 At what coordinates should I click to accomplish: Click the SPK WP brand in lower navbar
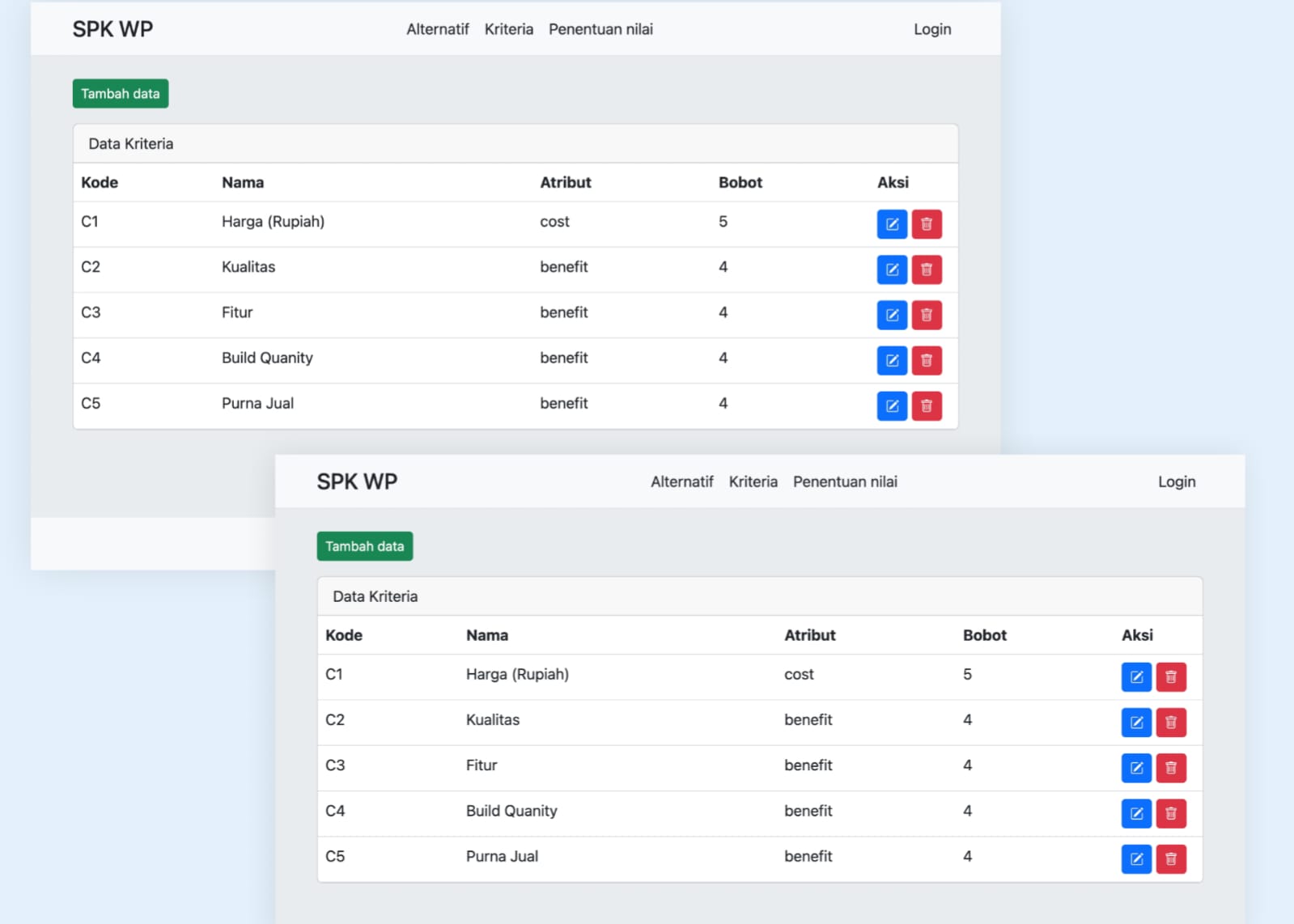tap(357, 481)
